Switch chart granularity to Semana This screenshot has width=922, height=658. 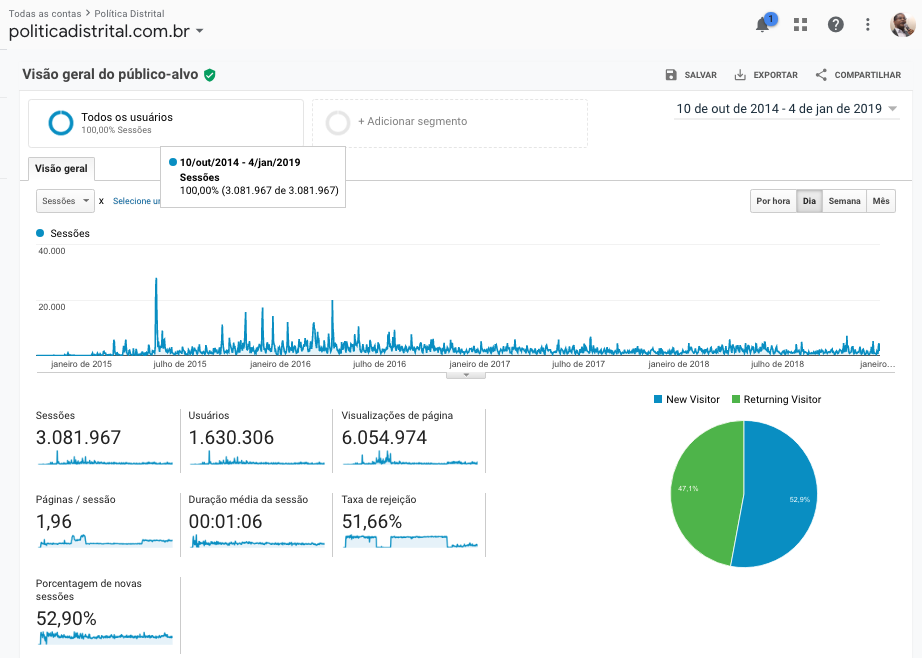pos(844,201)
